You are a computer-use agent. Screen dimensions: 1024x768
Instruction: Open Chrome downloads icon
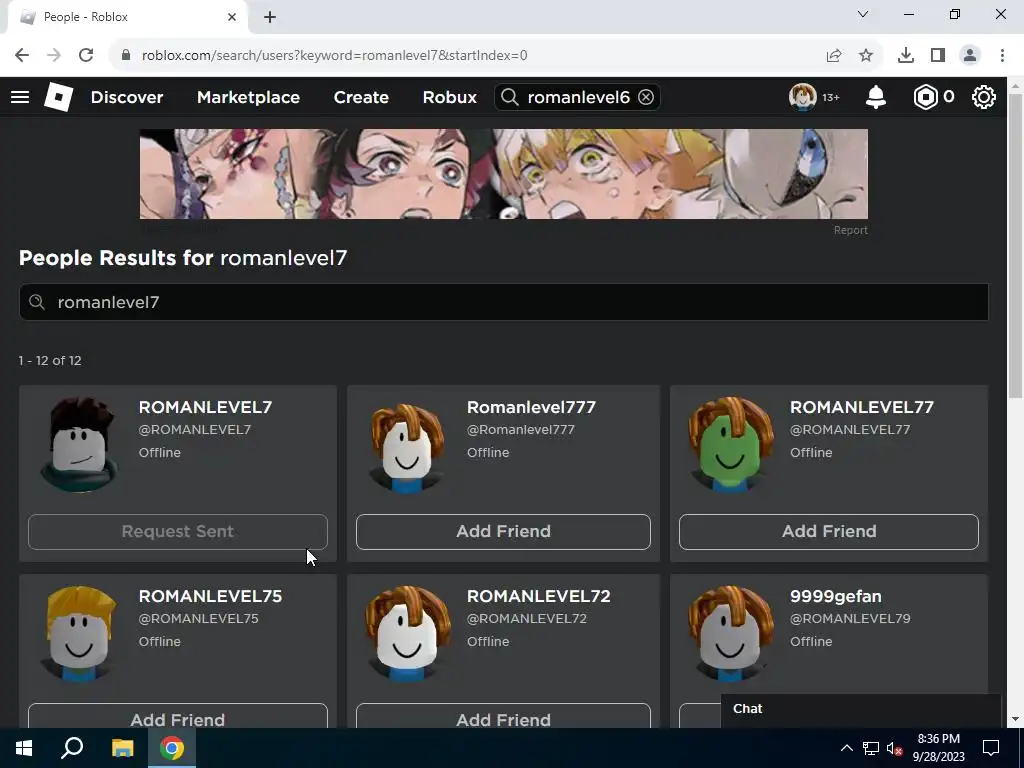(906, 56)
